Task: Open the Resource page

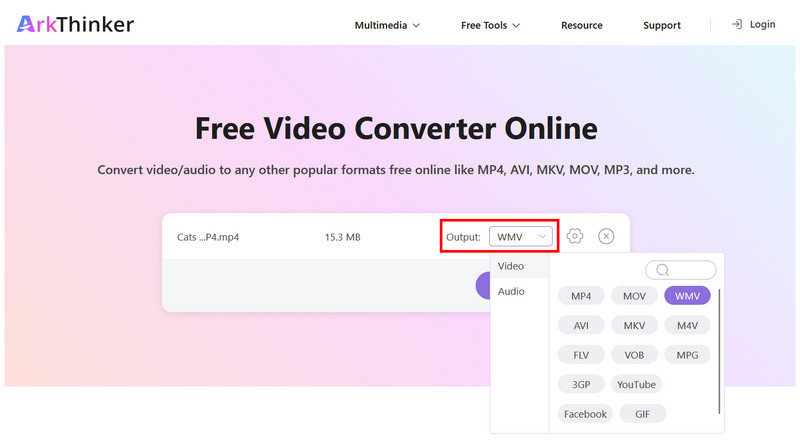Action: pyautogui.click(x=582, y=25)
